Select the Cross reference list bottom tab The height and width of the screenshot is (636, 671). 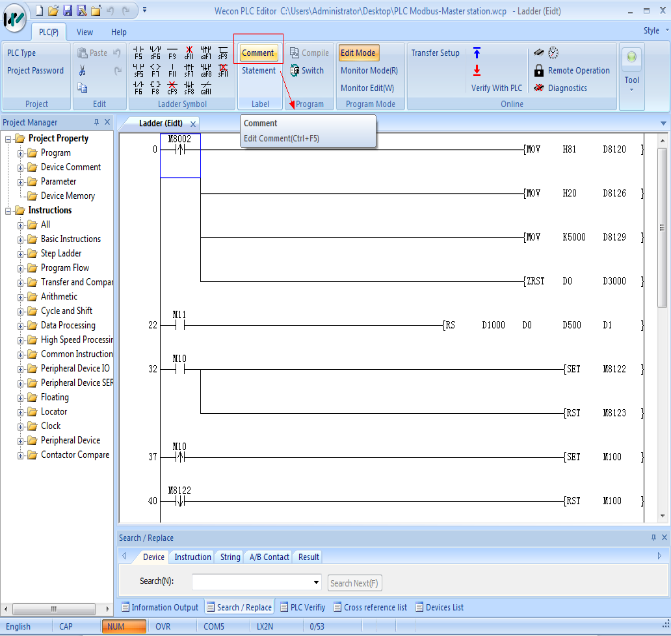point(370,607)
